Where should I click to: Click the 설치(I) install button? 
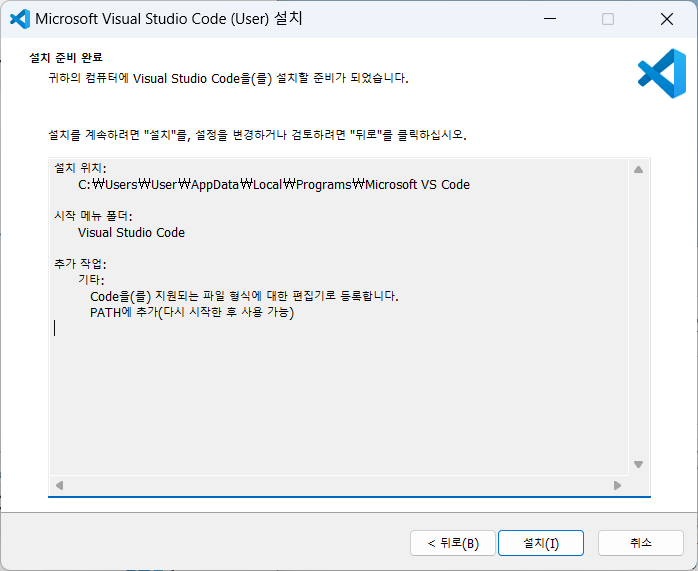[540, 543]
